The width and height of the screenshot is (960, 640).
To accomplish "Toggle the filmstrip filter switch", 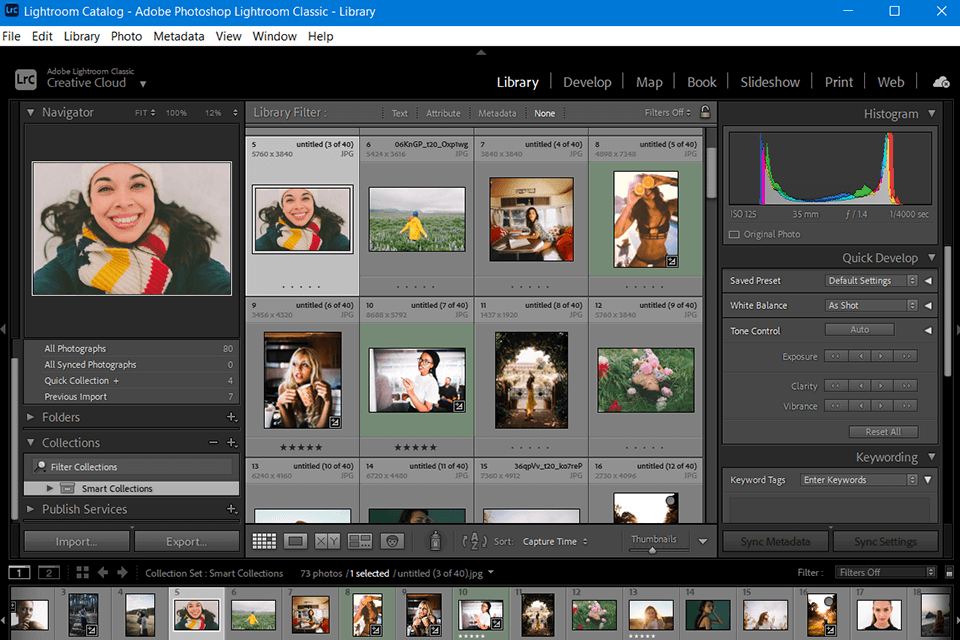I will tap(949, 573).
